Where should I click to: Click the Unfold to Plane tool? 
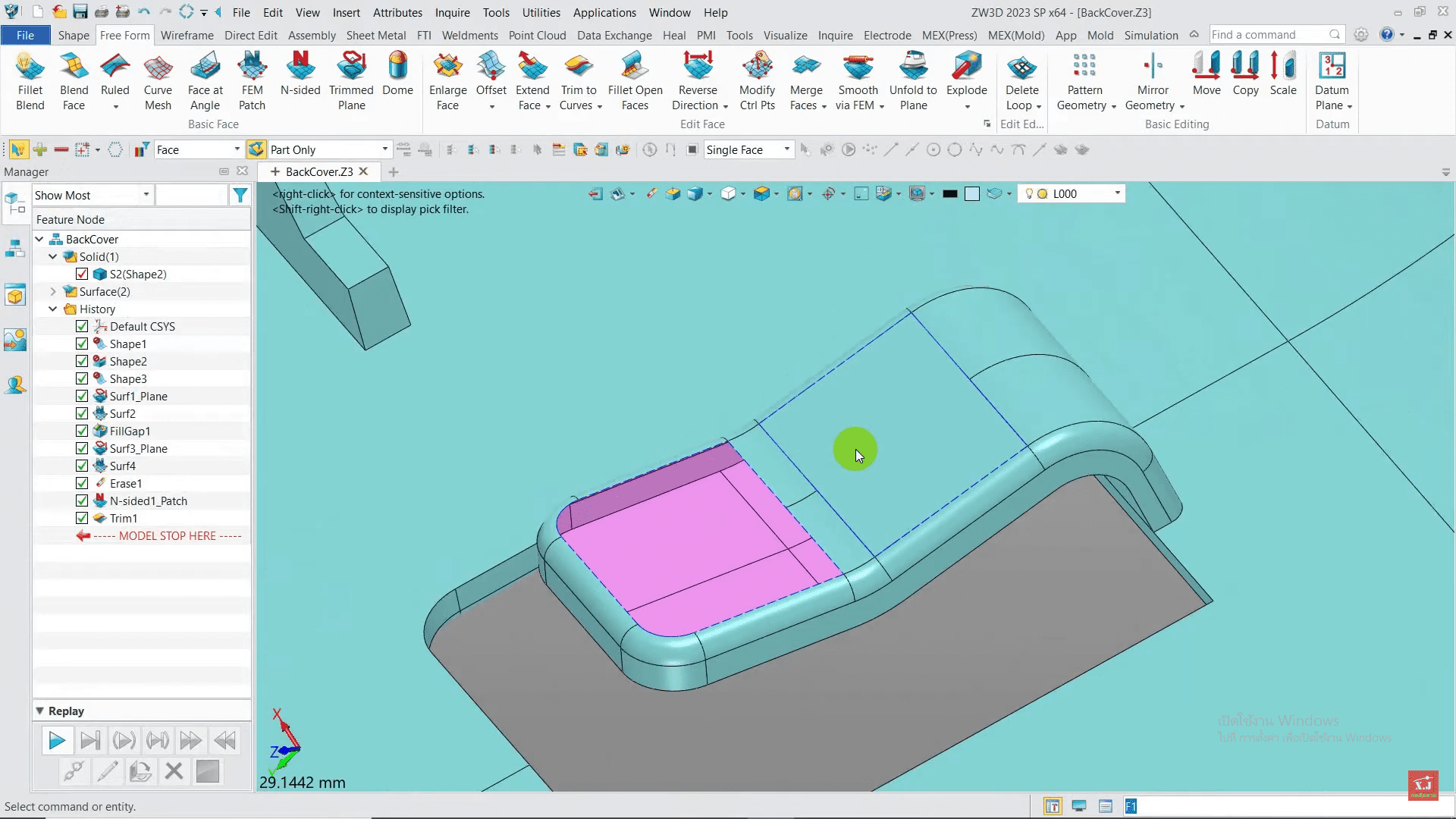[913, 80]
